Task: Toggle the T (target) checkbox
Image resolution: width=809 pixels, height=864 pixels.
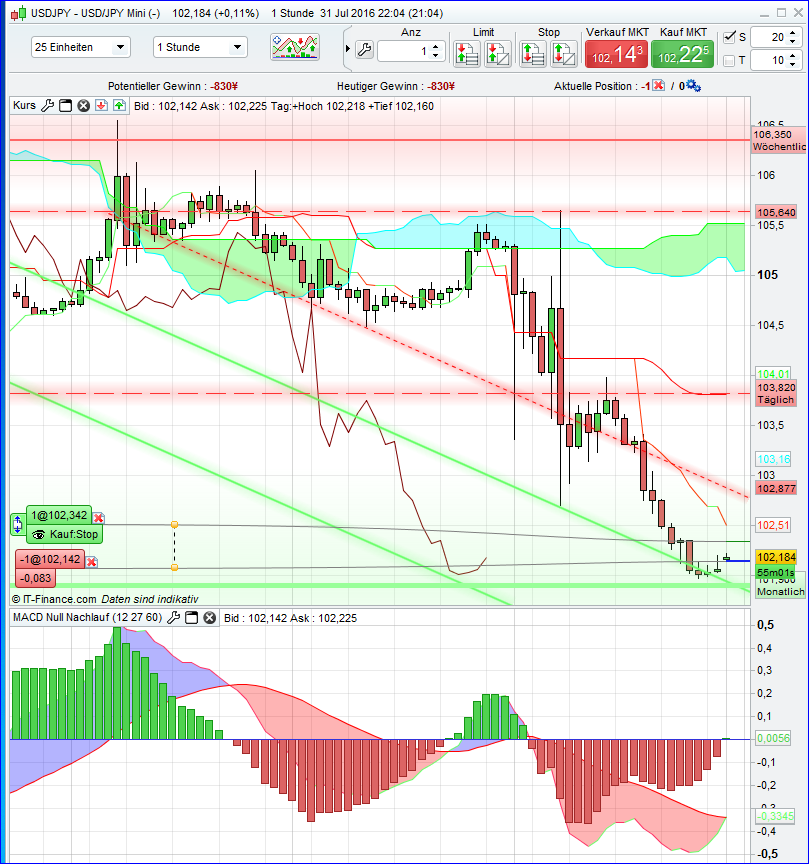Action: [x=729, y=60]
